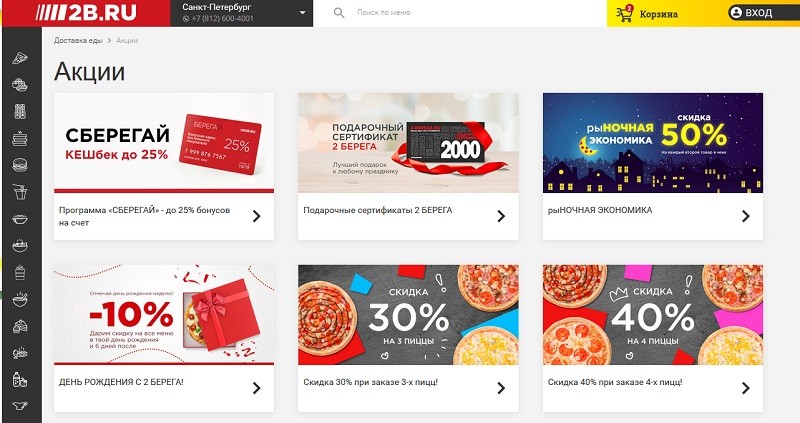Select the sauce boat icon
Screen dimensions: 800x423
20,406
